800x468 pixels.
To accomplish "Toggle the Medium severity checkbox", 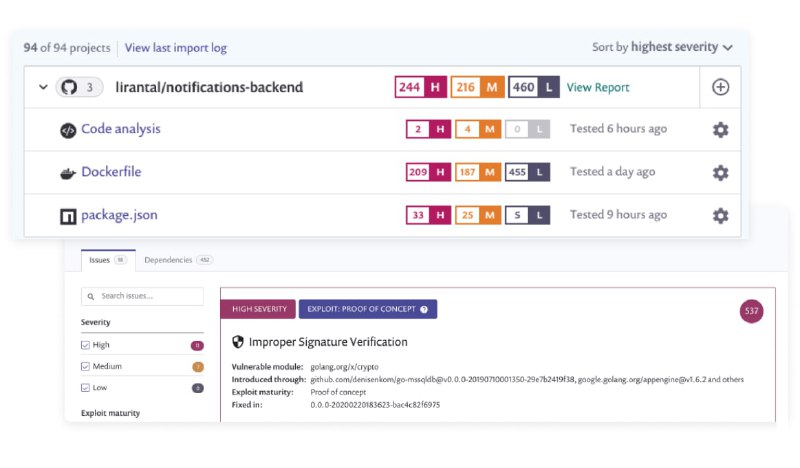I will click(85, 366).
